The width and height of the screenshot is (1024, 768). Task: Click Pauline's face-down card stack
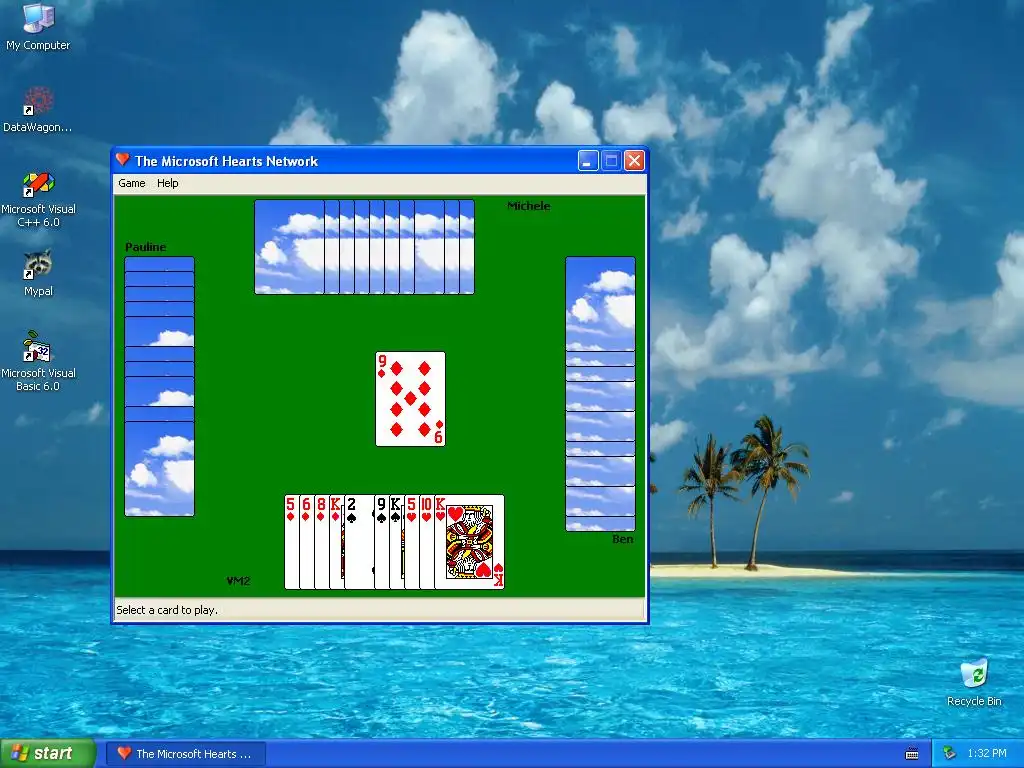click(x=159, y=387)
